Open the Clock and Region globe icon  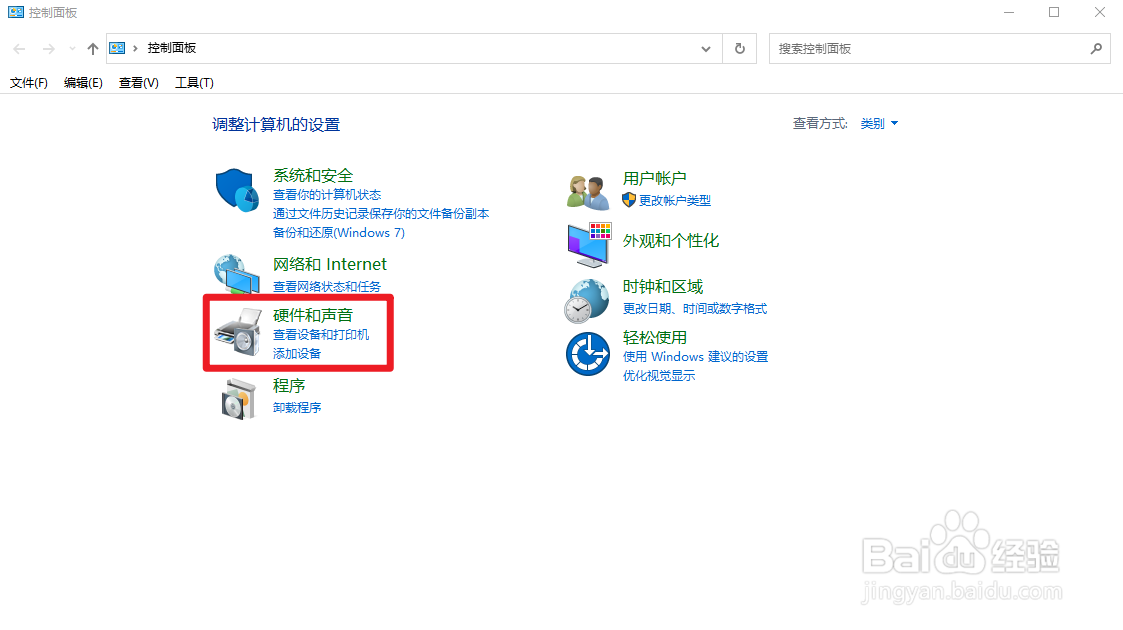tap(587, 301)
